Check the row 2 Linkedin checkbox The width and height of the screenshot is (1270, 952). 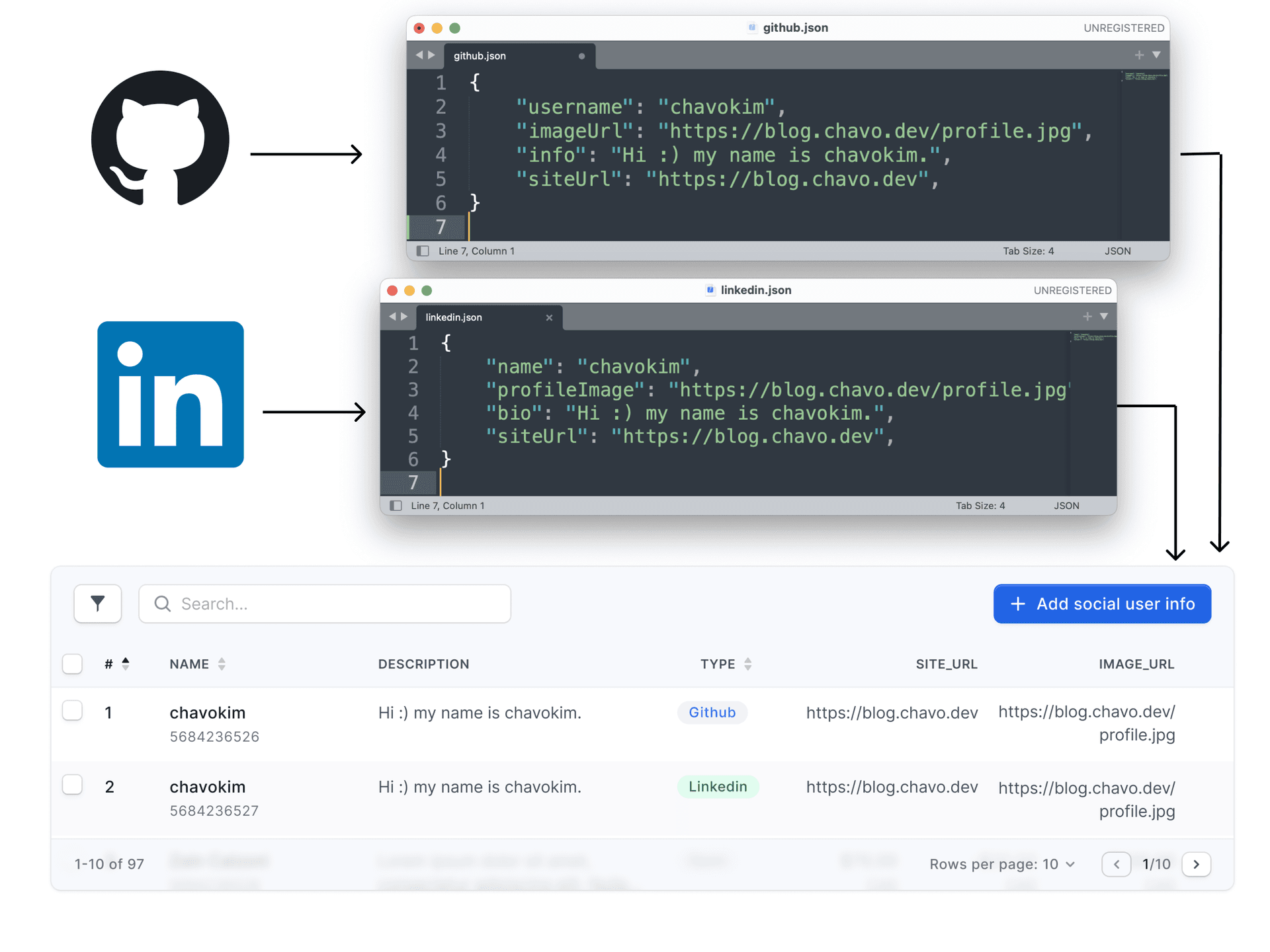[x=72, y=785]
